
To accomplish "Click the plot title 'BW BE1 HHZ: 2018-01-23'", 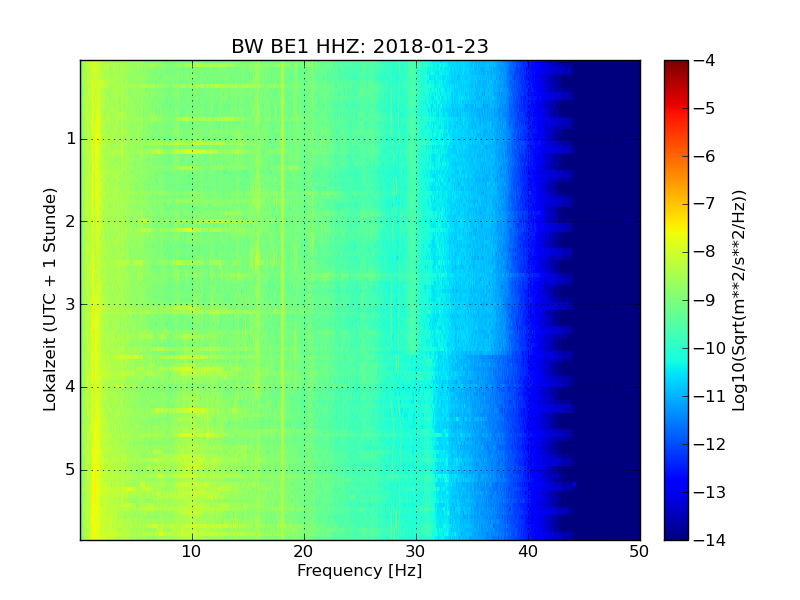I will click(360, 46).
